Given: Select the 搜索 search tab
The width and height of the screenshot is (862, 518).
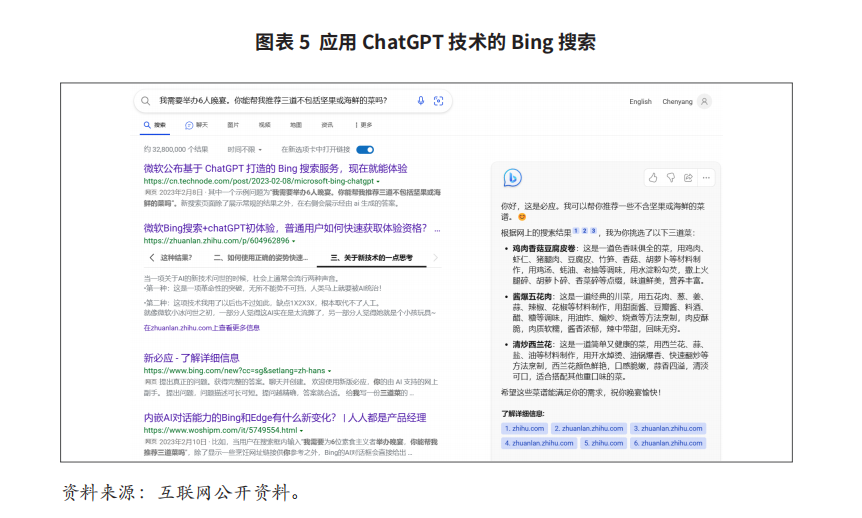Looking at the screenshot, I should click(154, 125).
